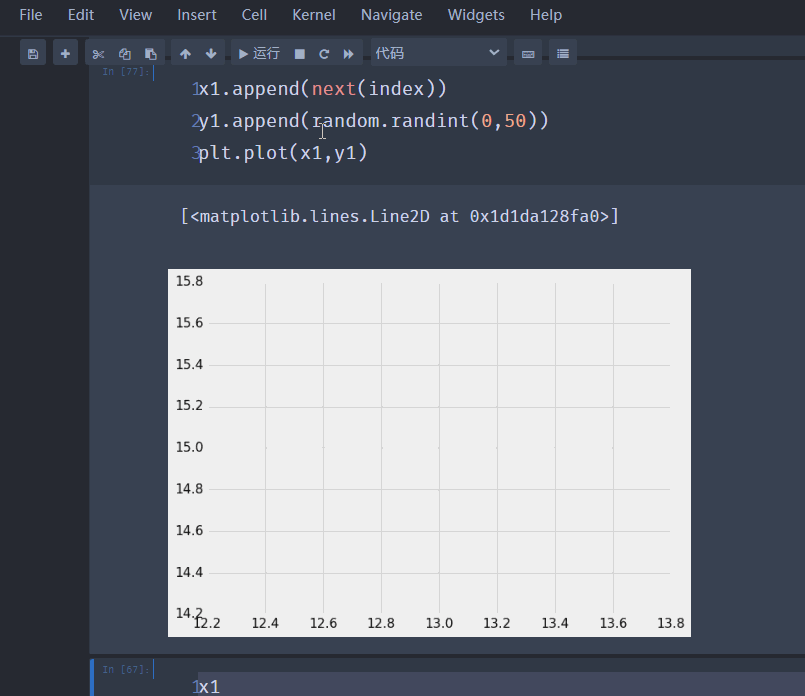Image resolution: width=805 pixels, height=696 pixels.
Task: Open the command palette keyboard icon
Action: coord(528,53)
